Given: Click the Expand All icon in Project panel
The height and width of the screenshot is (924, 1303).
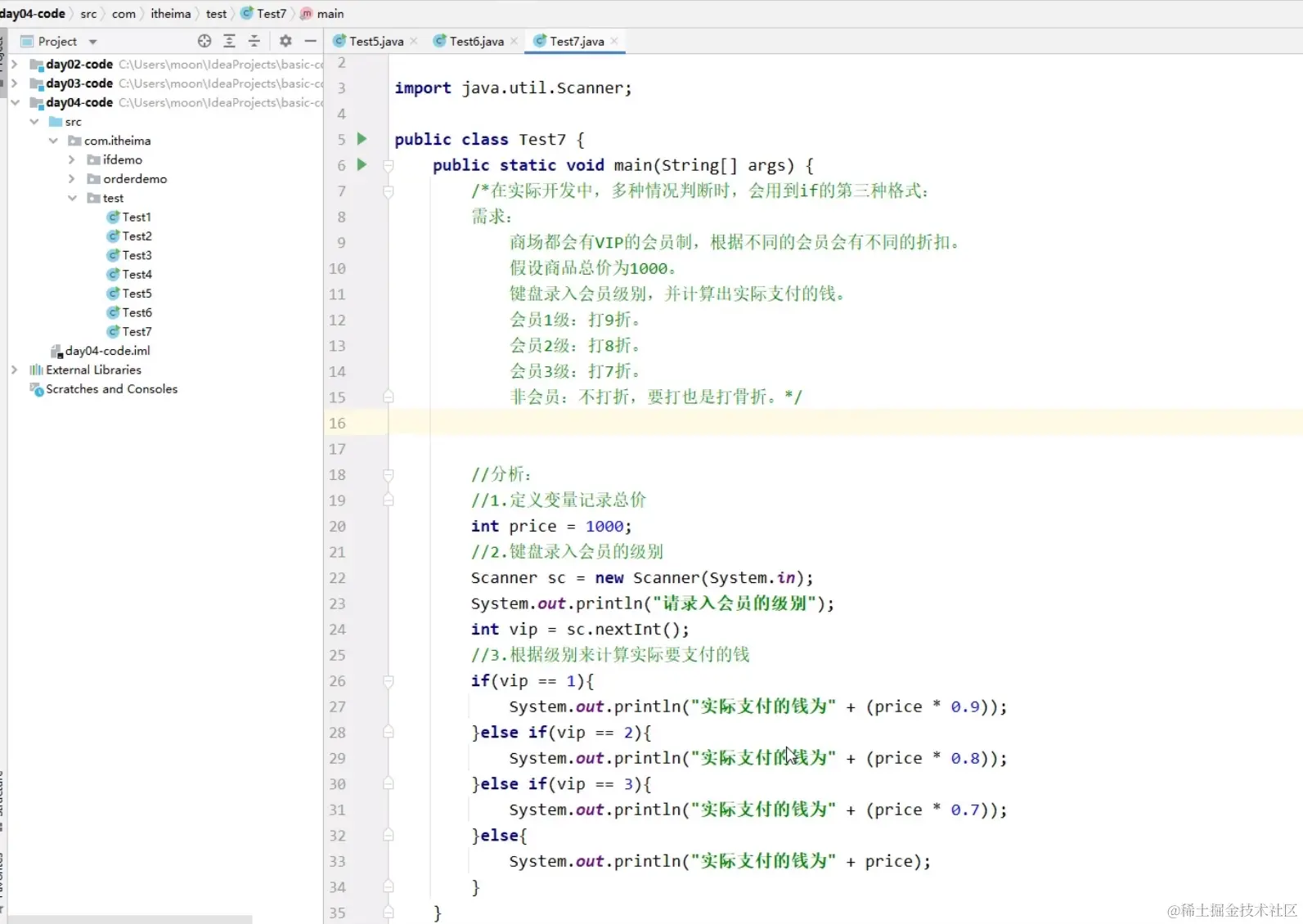Looking at the screenshot, I should (x=229, y=41).
